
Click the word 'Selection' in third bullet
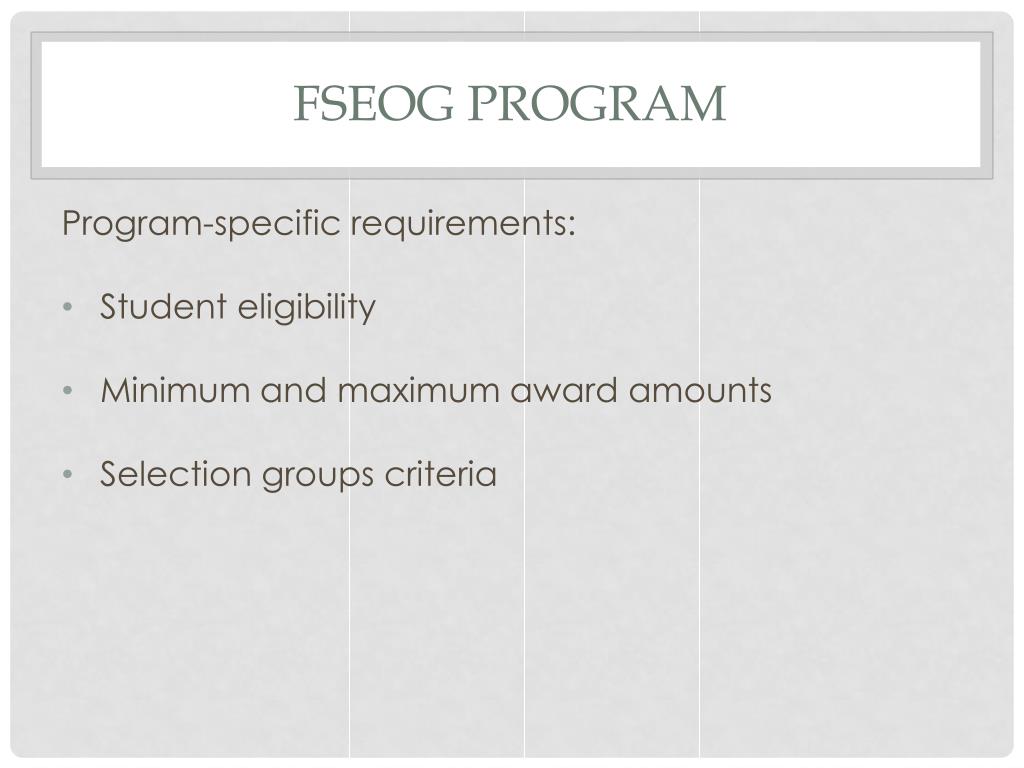pos(175,474)
